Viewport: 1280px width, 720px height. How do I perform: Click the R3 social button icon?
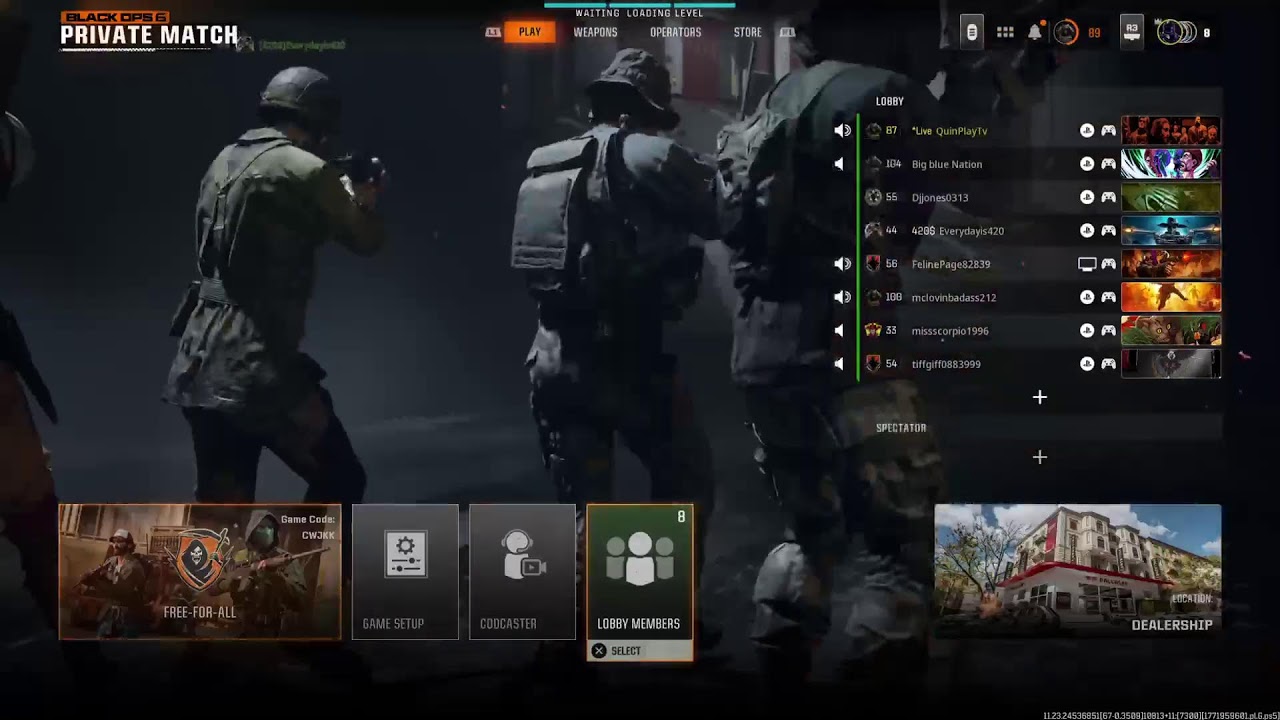pyautogui.click(x=1131, y=32)
